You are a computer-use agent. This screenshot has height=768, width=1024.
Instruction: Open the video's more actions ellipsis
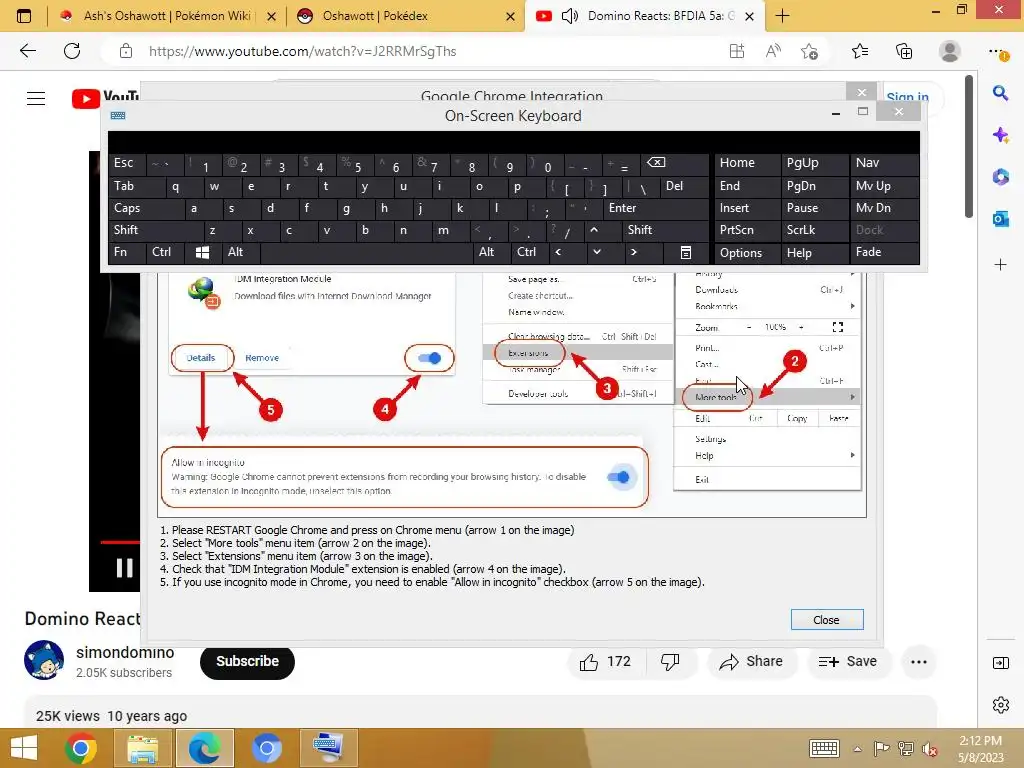(x=919, y=662)
